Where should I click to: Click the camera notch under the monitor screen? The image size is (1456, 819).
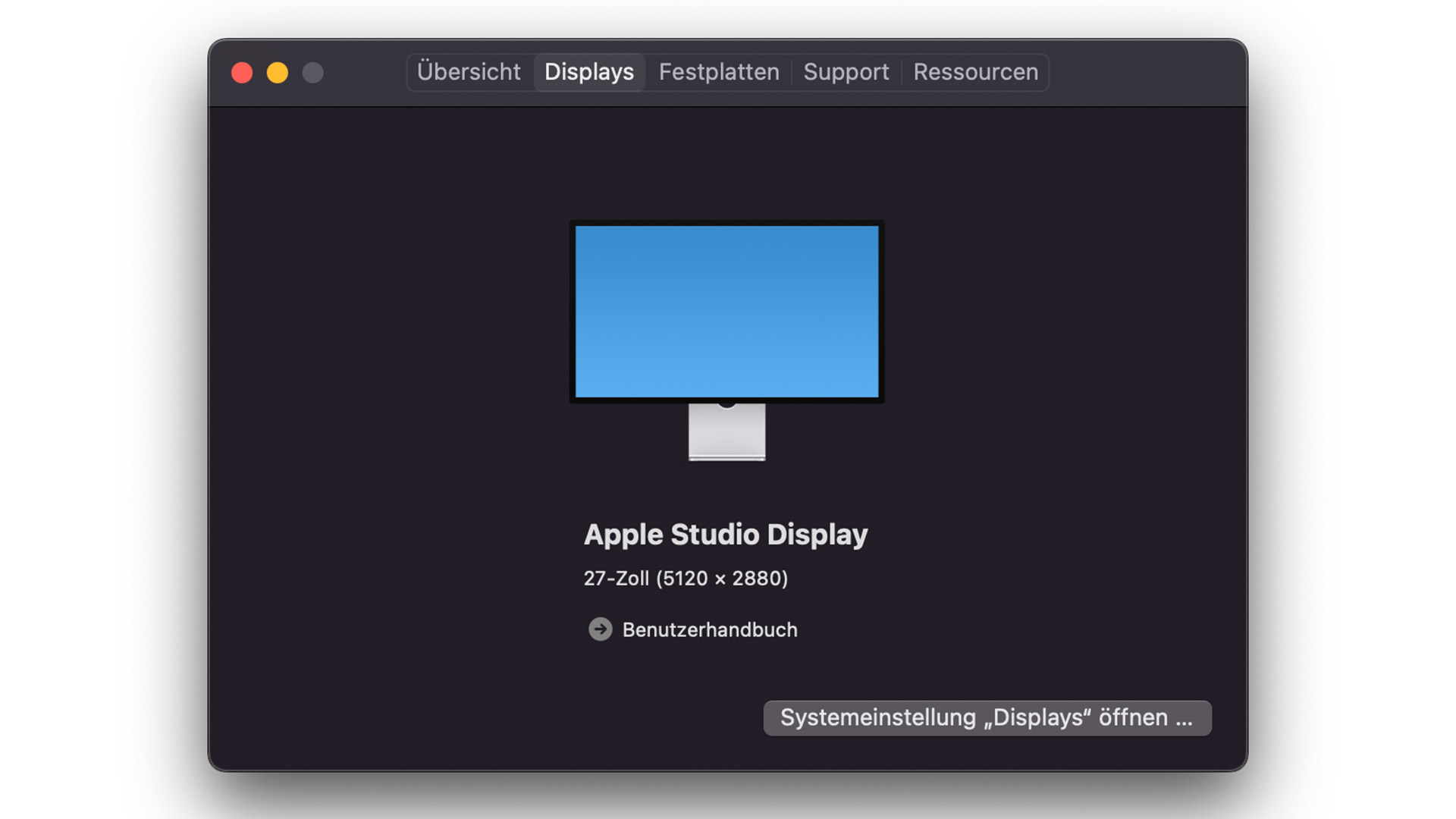[x=726, y=403]
